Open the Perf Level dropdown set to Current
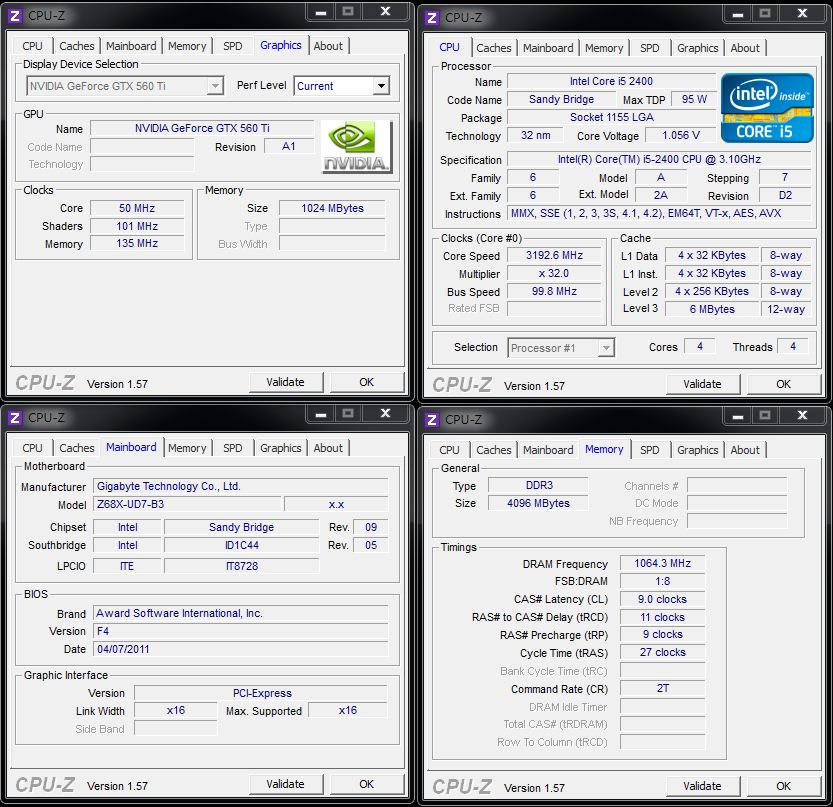 [x=342, y=86]
